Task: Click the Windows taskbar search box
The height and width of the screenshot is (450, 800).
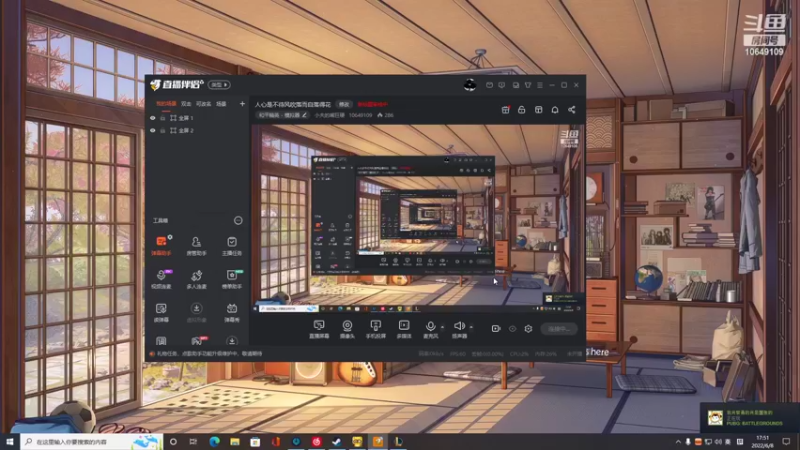Action: pos(91,442)
